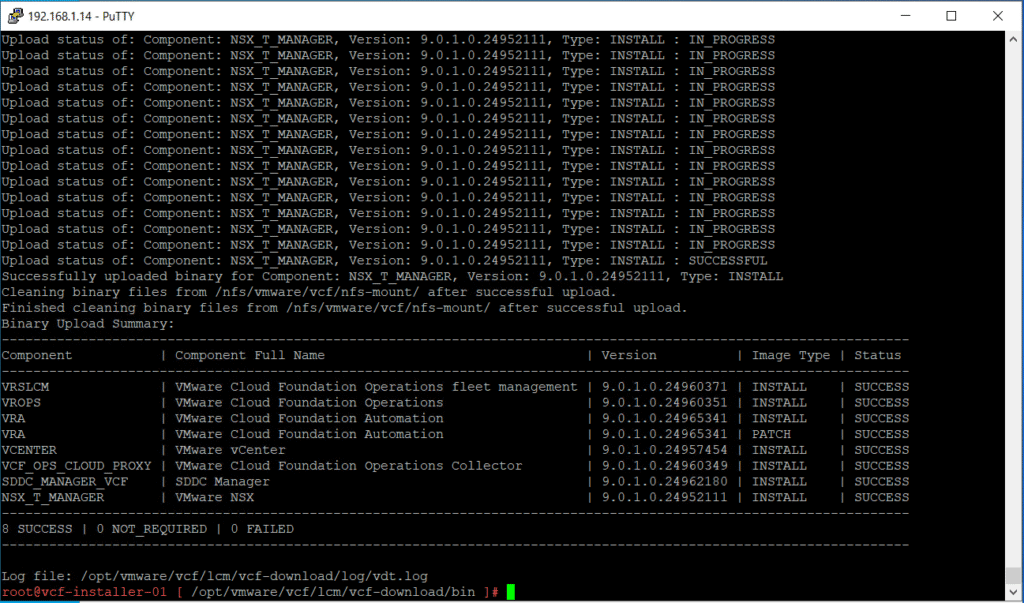Click the scrollbar down arrow
Viewport: 1024px width, 603px height.
pos(1013,592)
